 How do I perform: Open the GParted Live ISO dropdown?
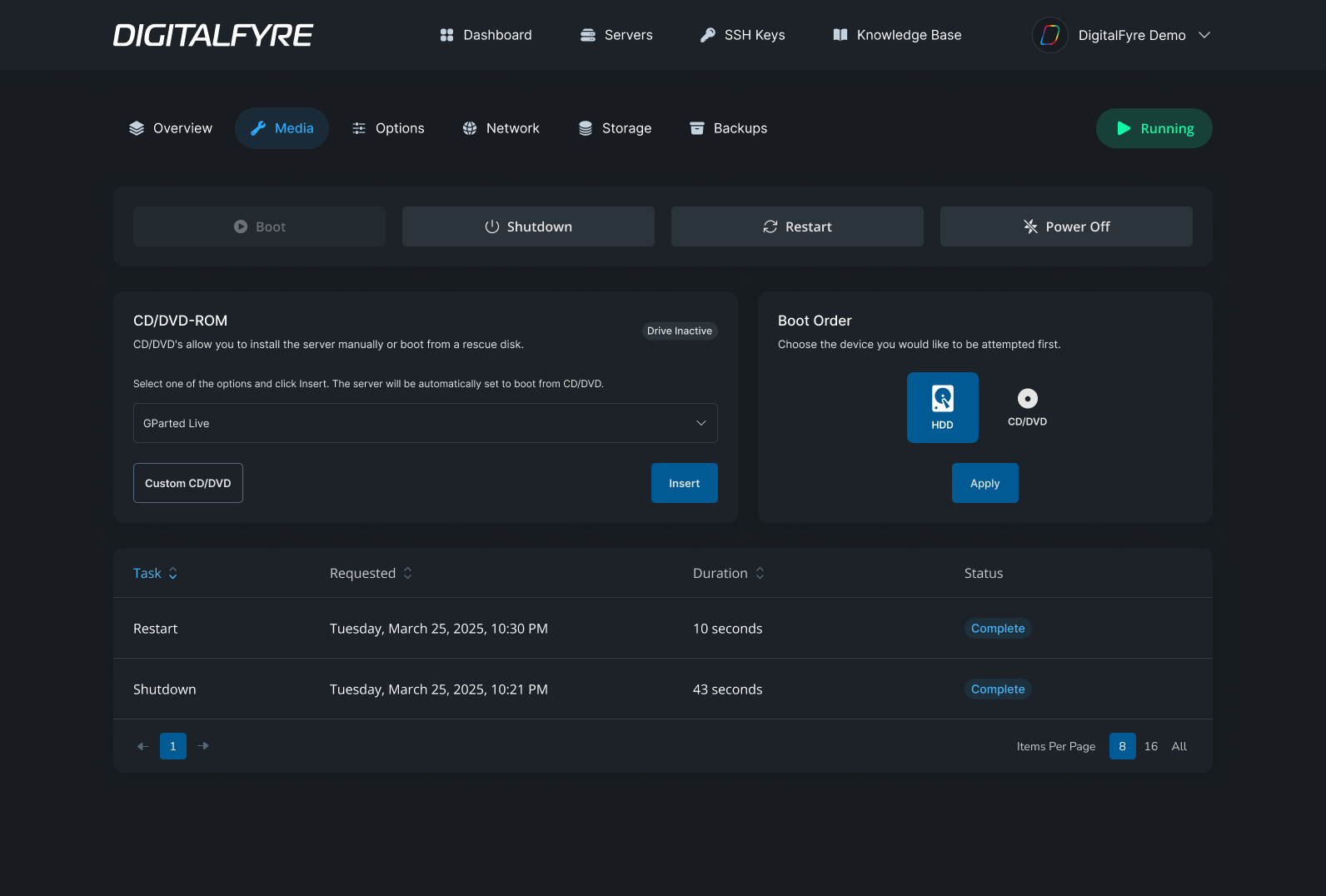426,423
